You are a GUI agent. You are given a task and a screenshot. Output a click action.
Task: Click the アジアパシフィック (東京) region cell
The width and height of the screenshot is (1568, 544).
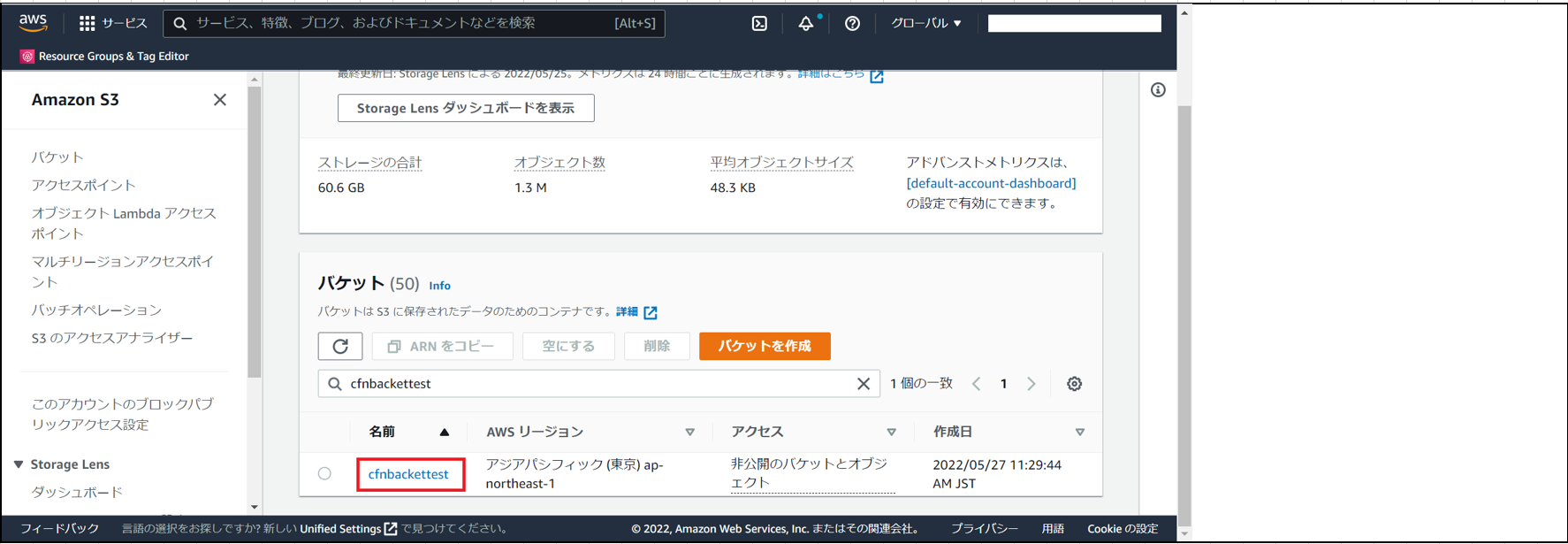point(575,474)
